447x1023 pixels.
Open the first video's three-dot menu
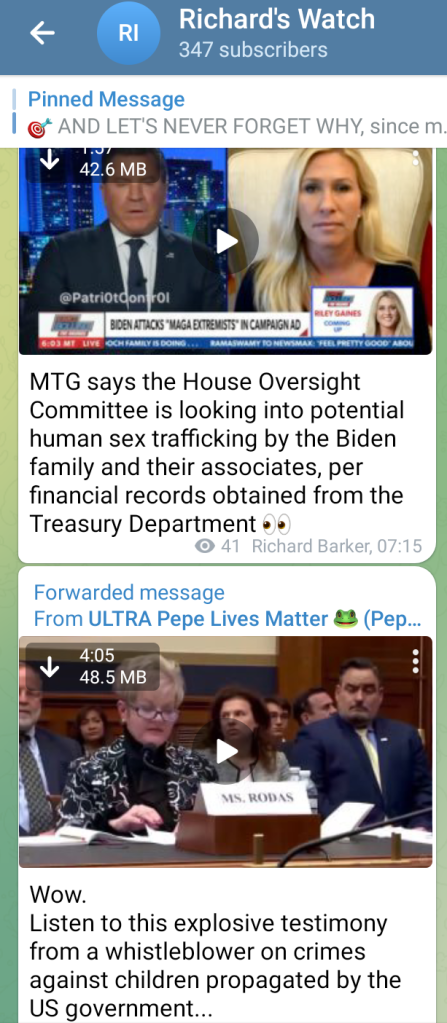(415, 159)
